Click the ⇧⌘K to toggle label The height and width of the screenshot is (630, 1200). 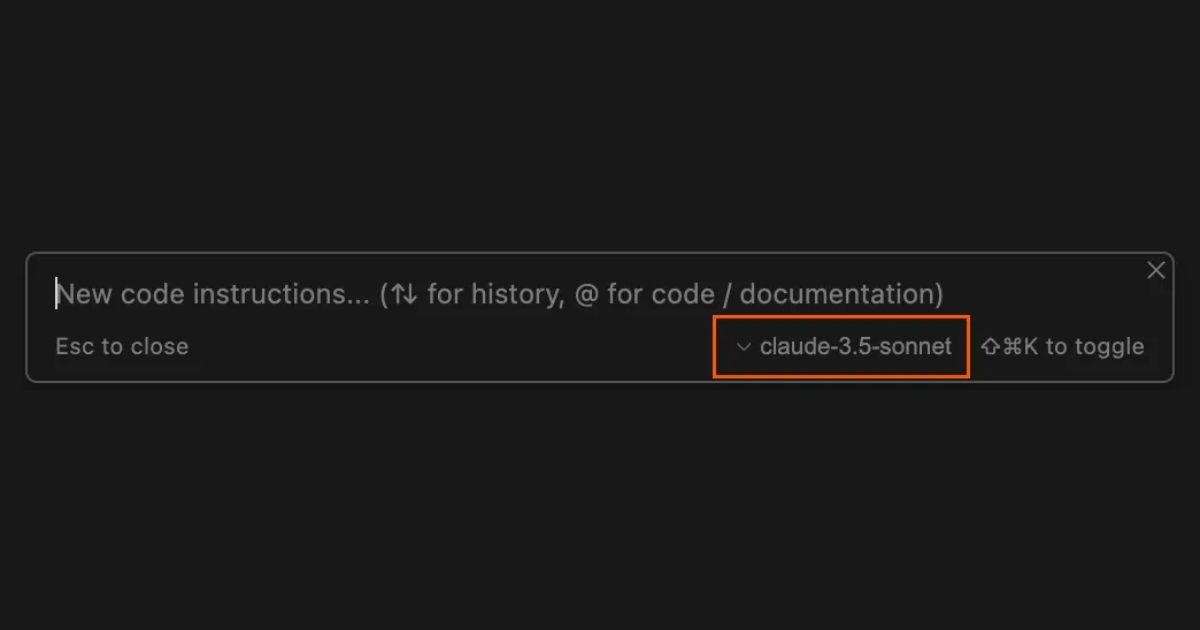pyautogui.click(x=1062, y=347)
